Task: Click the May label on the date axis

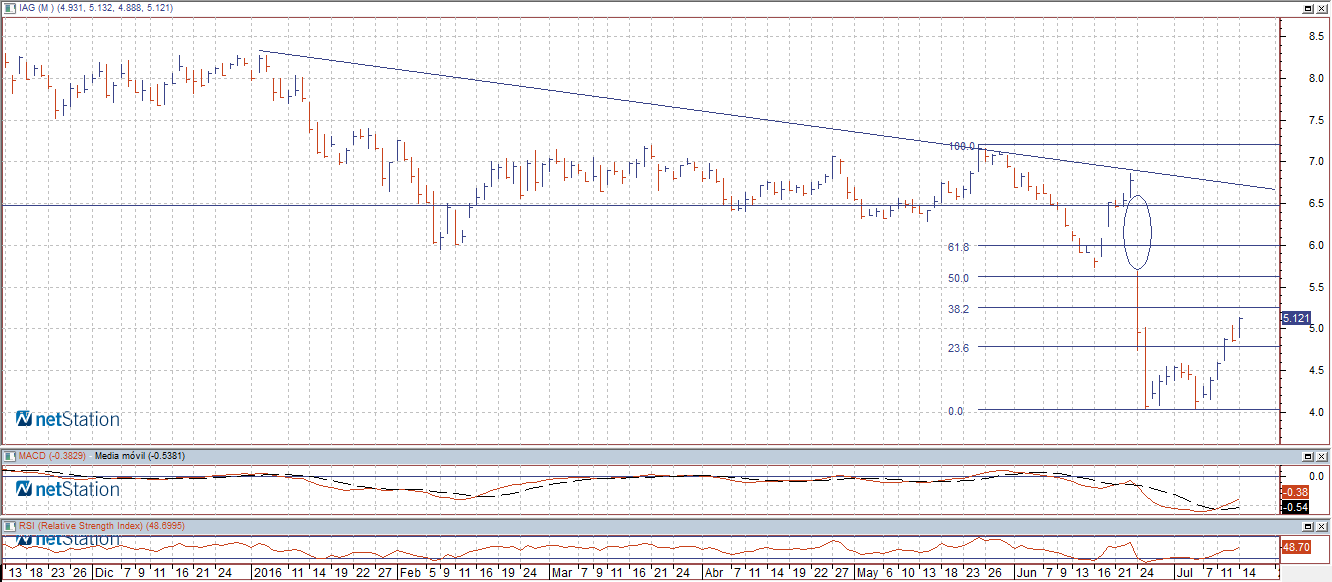Action: coord(868,574)
